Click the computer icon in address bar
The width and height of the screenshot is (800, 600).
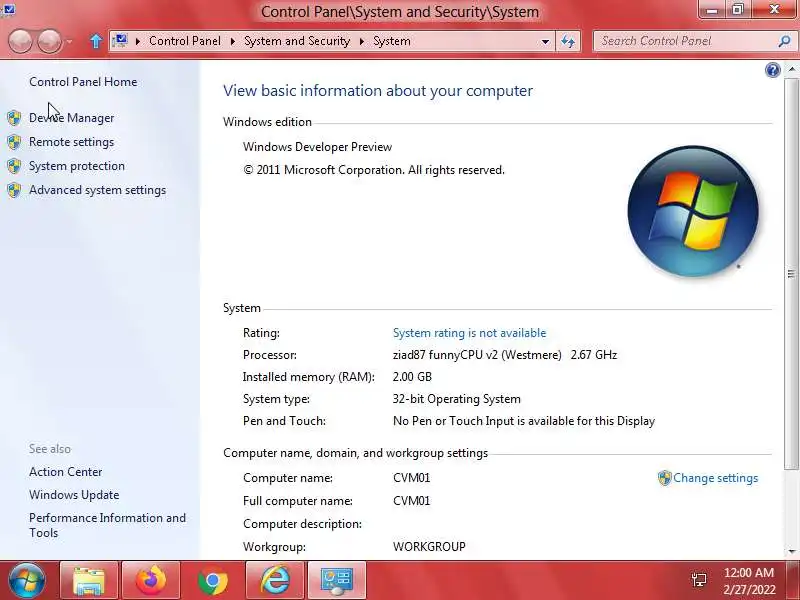(120, 41)
